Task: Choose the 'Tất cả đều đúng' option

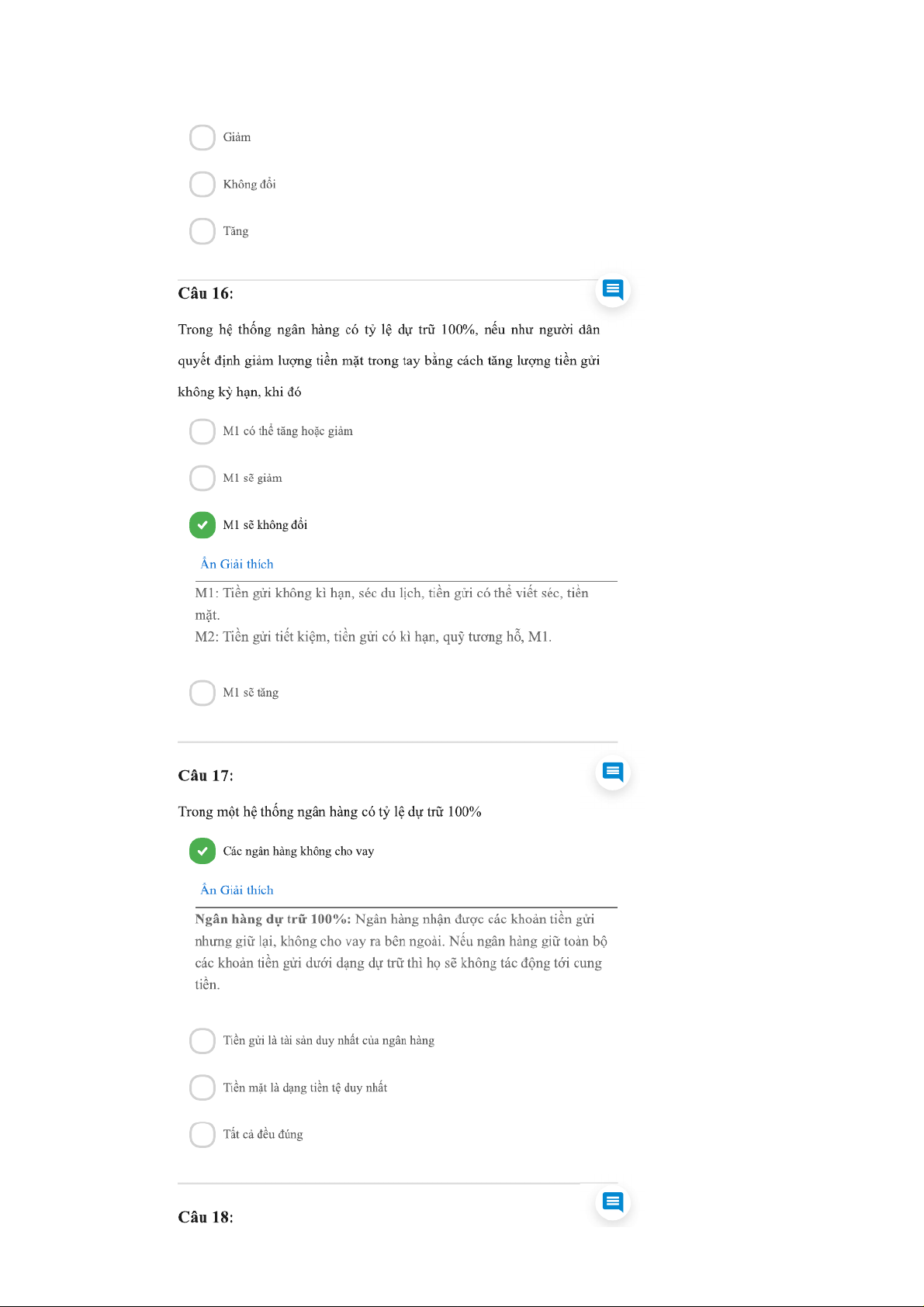Action: tap(202, 1135)
